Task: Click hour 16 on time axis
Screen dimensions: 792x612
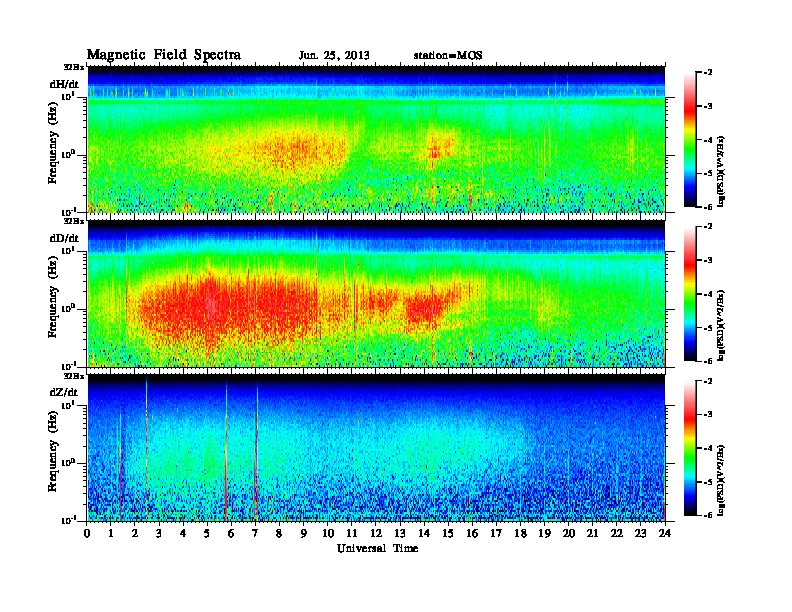Action: (x=472, y=534)
